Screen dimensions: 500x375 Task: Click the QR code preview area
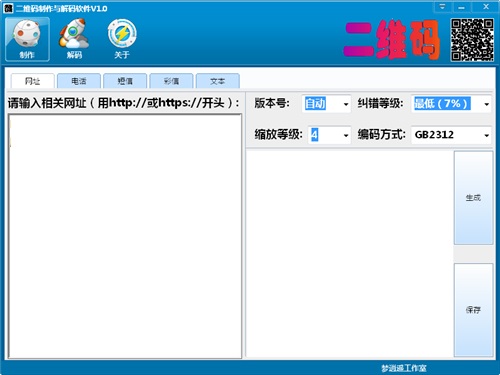(350, 254)
